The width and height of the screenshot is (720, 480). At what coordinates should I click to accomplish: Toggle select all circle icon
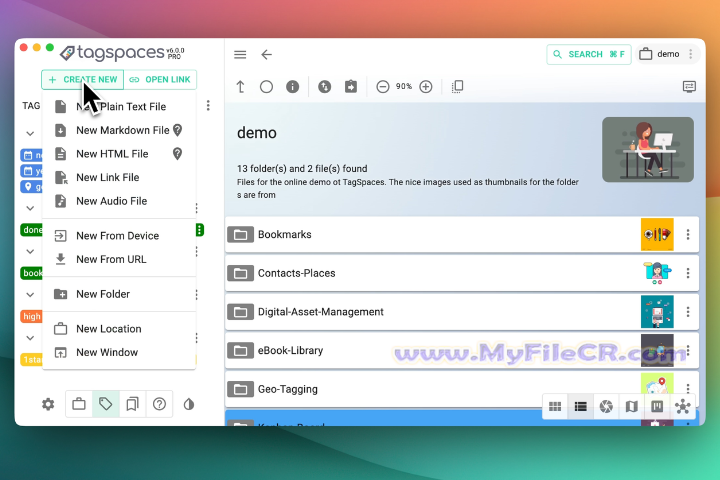coord(266,86)
